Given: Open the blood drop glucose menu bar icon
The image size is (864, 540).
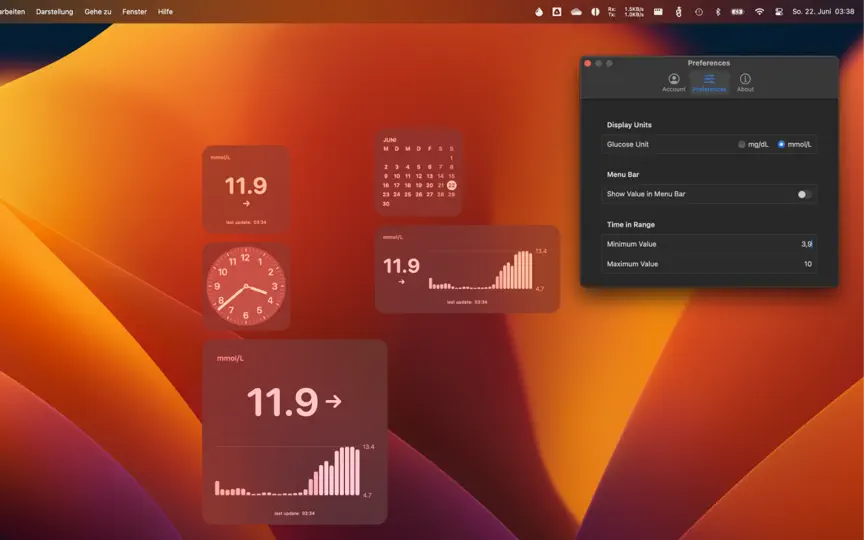Looking at the screenshot, I should click(539, 12).
